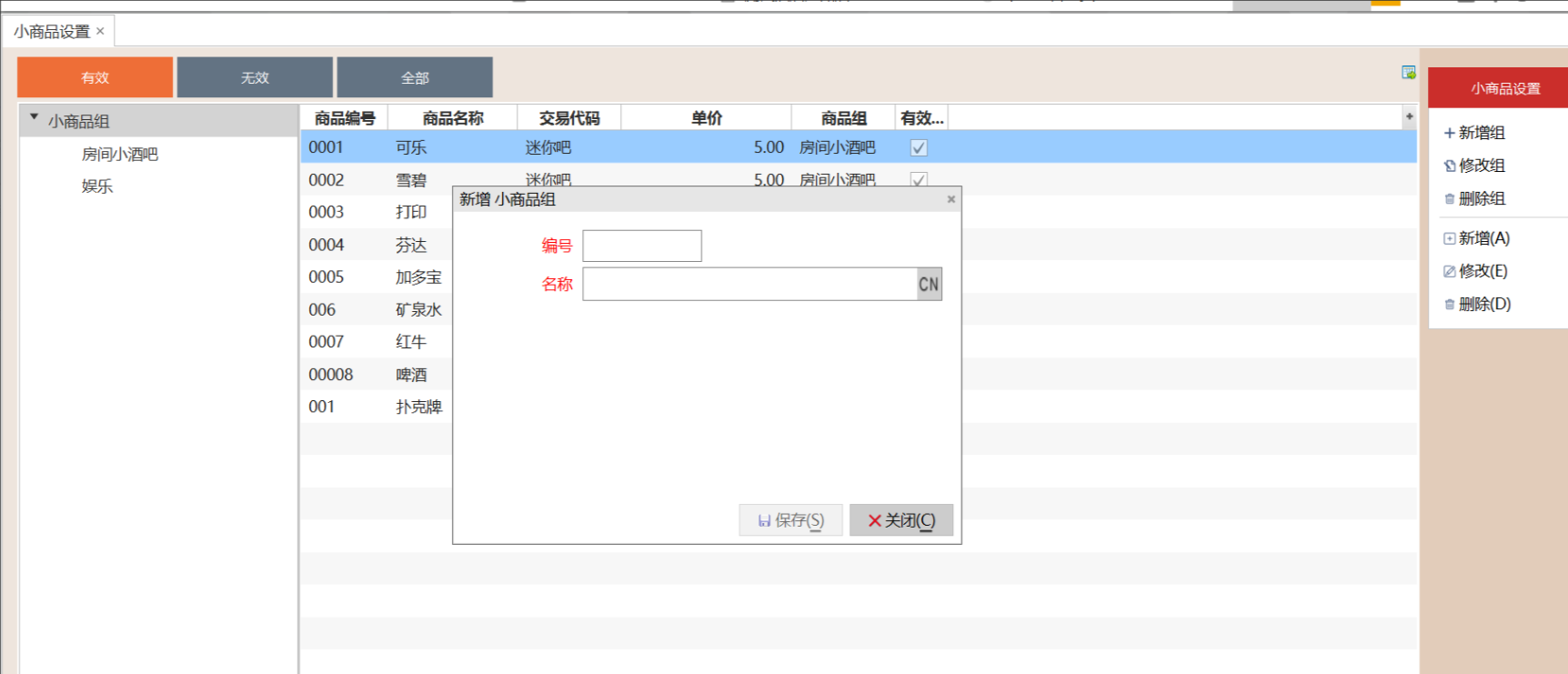The image size is (1568, 674).
Task: Click the 修改(E) pencil icon
Action: coord(1450,271)
